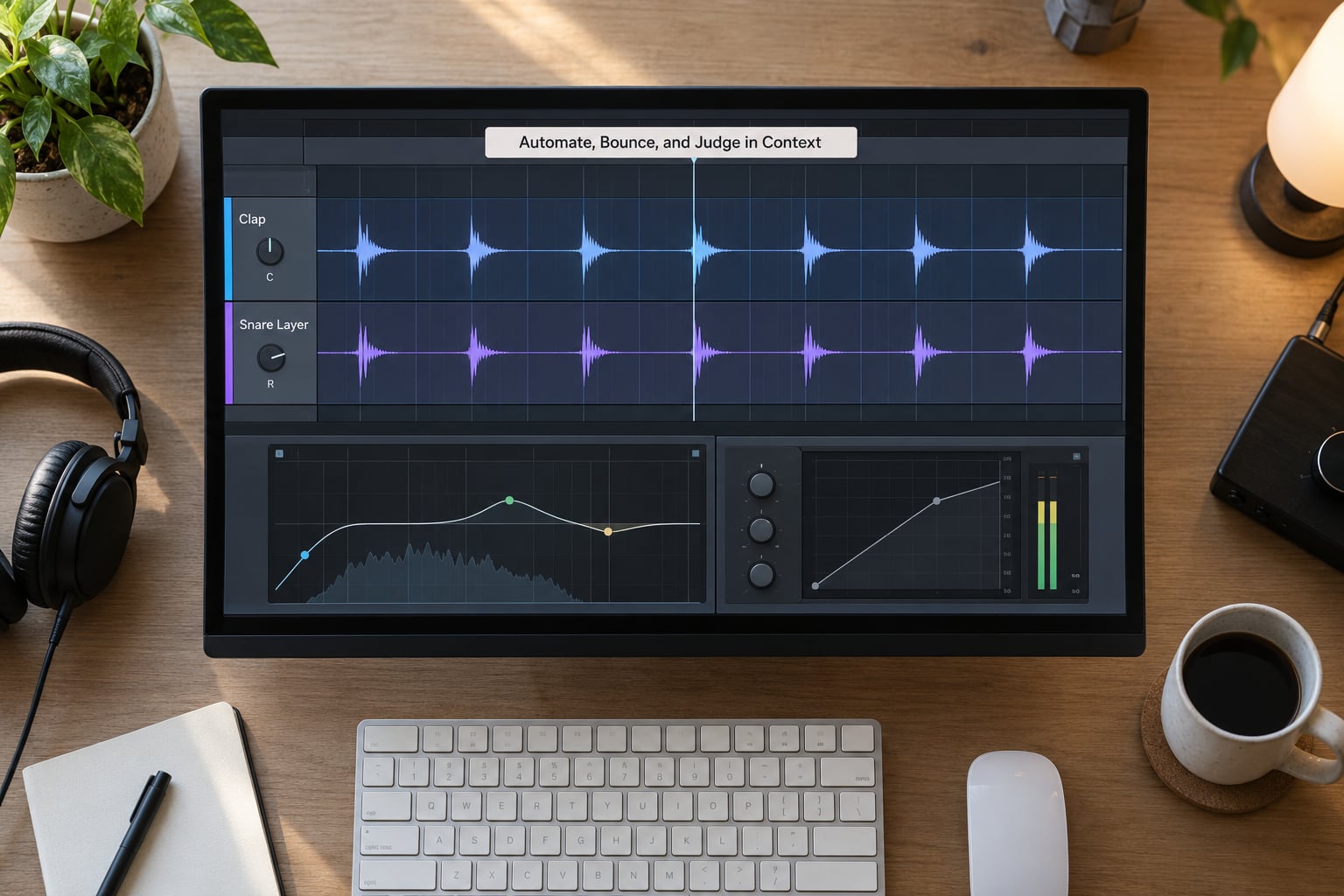Select the green EQ boost node
Viewport: 1344px width, 896px height.
[x=509, y=500]
